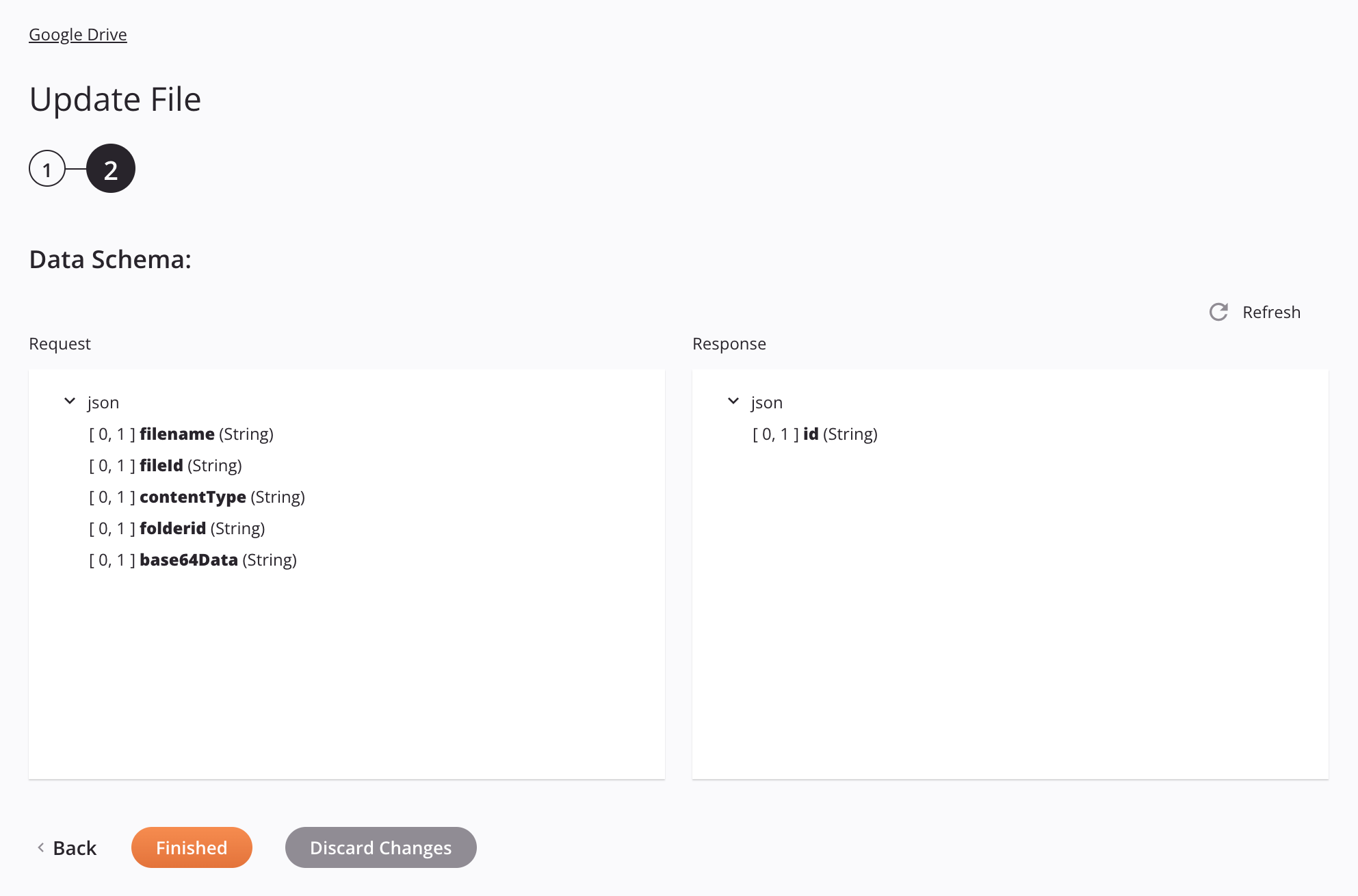Click the Back navigation button
The width and height of the screenshot is (1358, 896).
67,847
